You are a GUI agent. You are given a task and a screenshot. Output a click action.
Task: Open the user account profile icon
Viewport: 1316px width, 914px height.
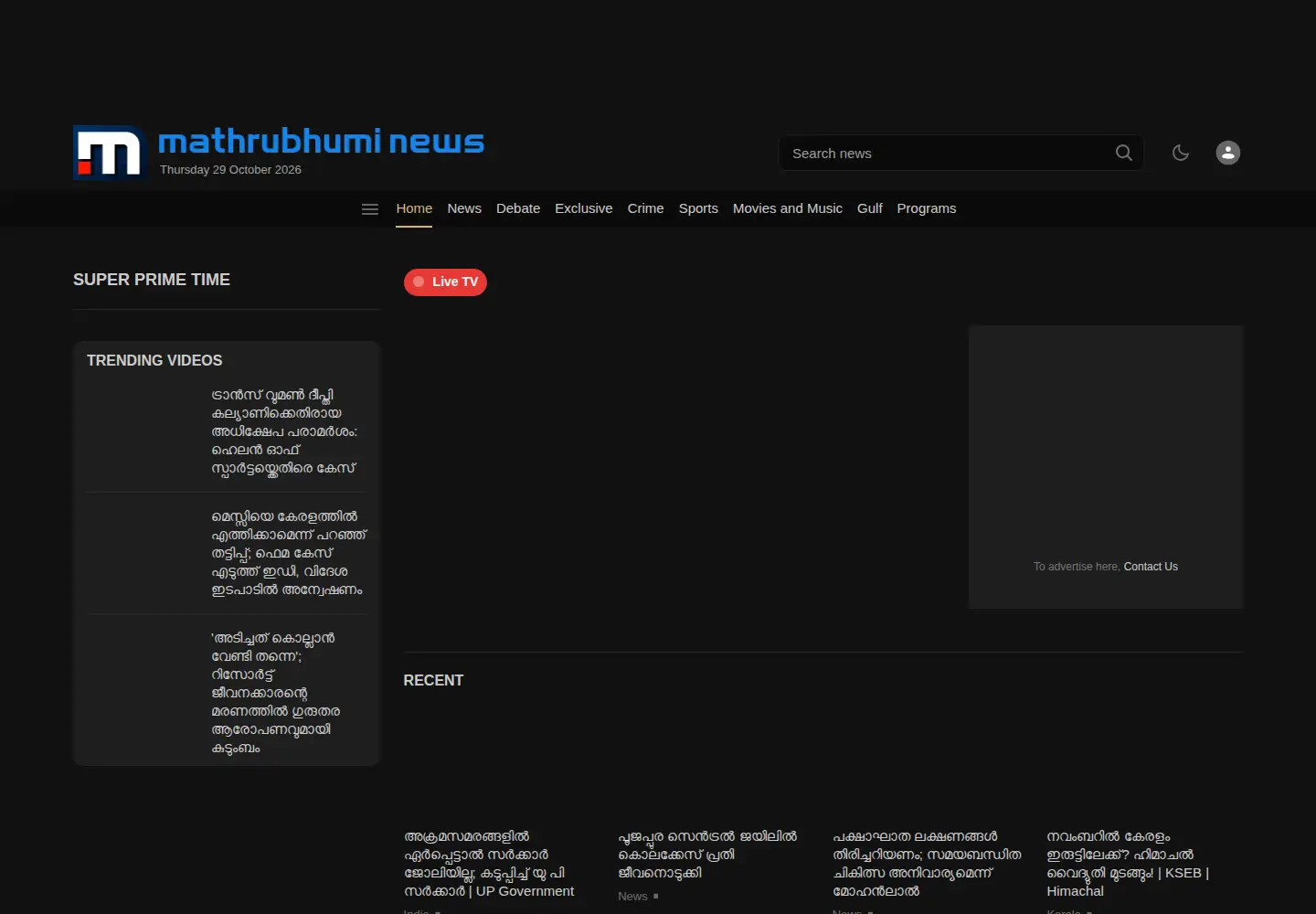[x=1228, y=153]
